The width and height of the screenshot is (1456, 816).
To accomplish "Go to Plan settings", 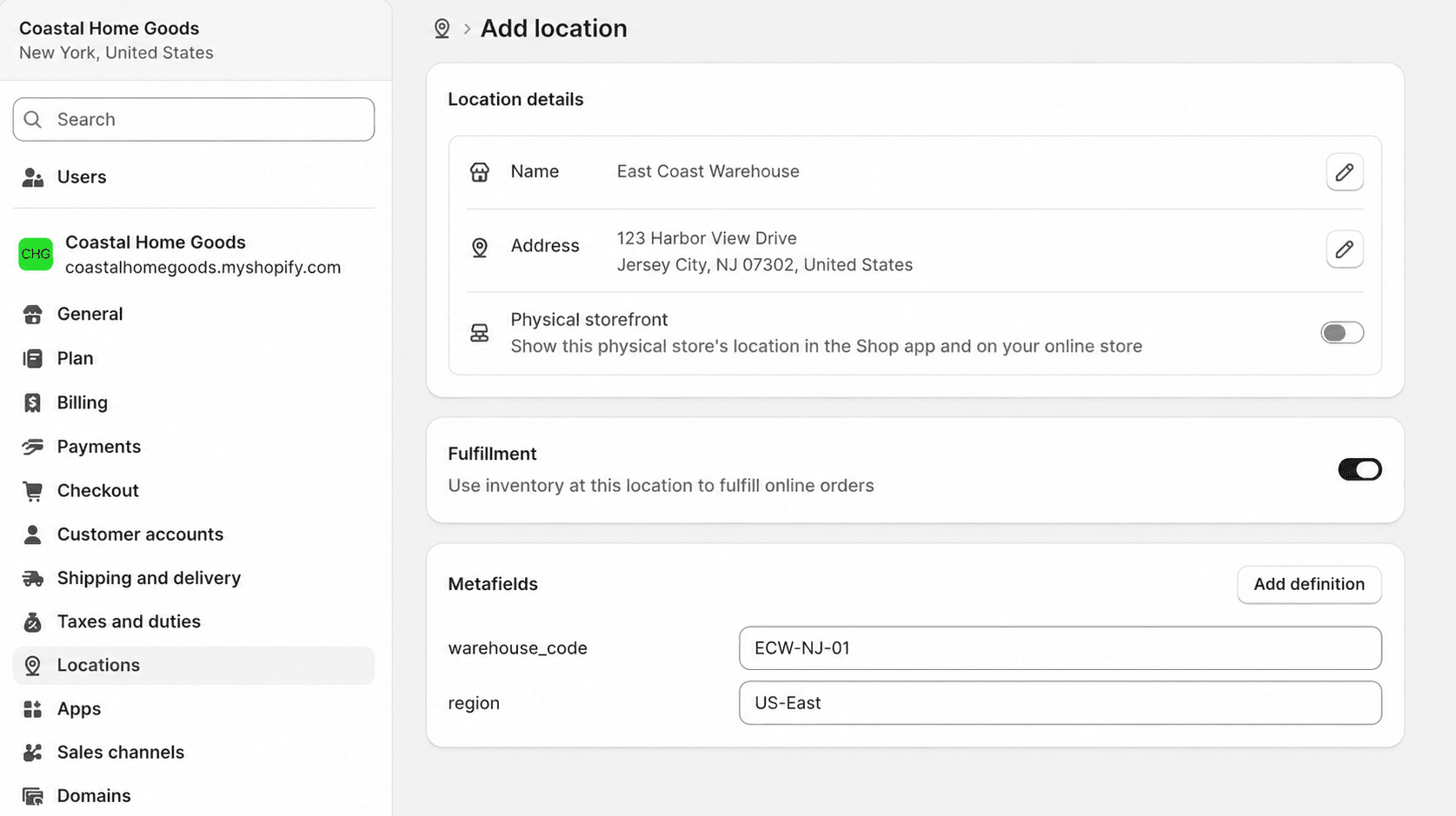I will point(193,358).
